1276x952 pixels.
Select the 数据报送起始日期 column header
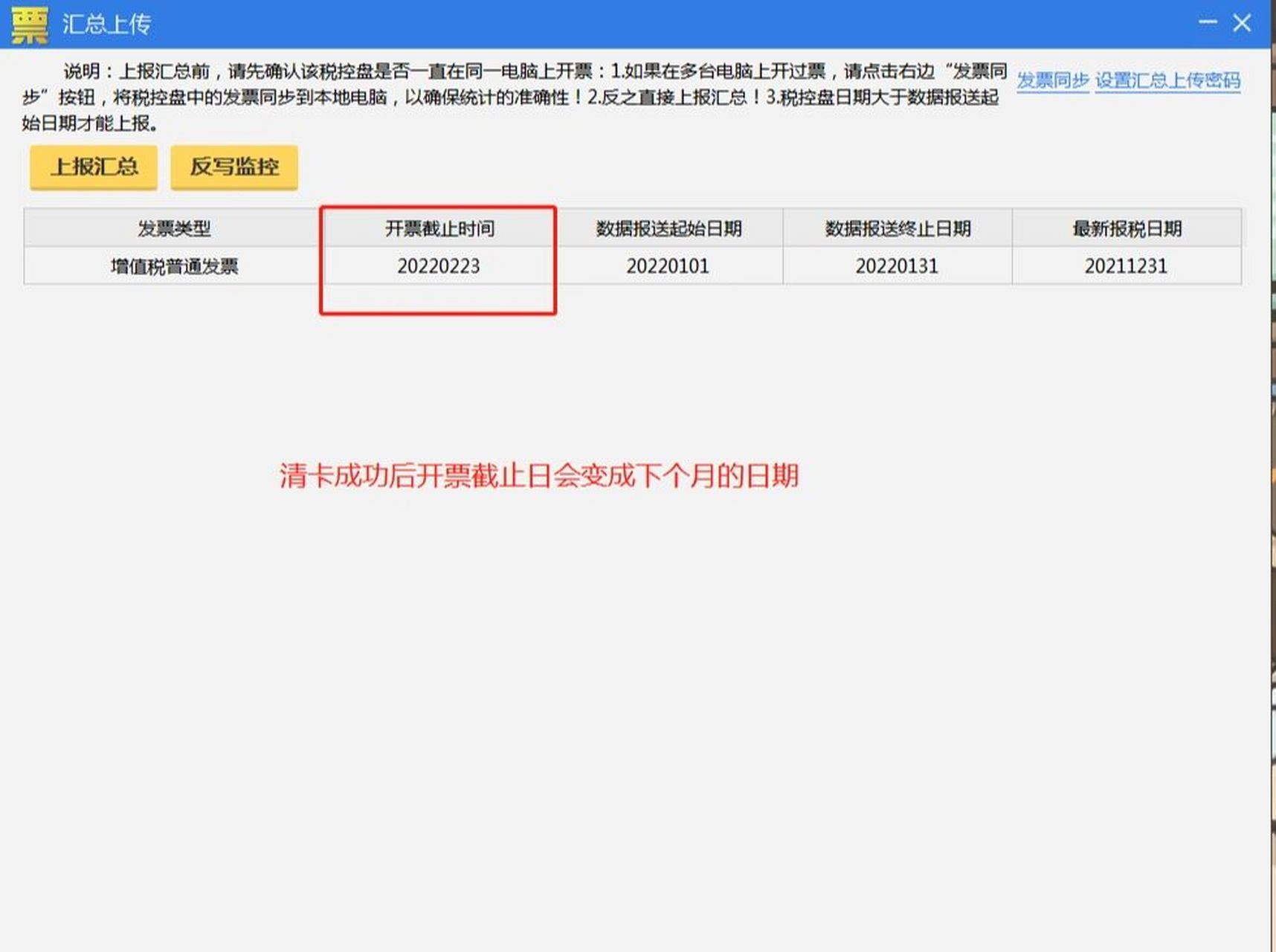[x=668, y=228]
